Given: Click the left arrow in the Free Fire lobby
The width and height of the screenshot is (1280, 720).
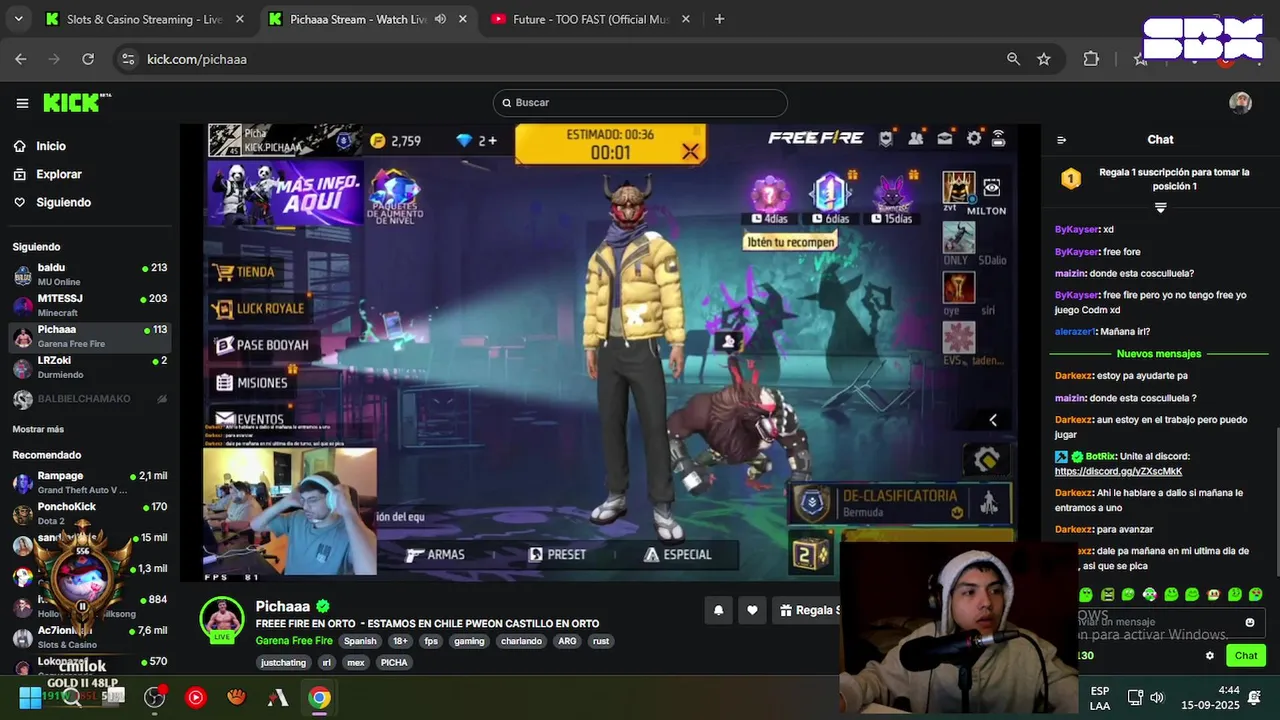Looking at the screenshot, I should pyautogui.click(x=992, y=420).
